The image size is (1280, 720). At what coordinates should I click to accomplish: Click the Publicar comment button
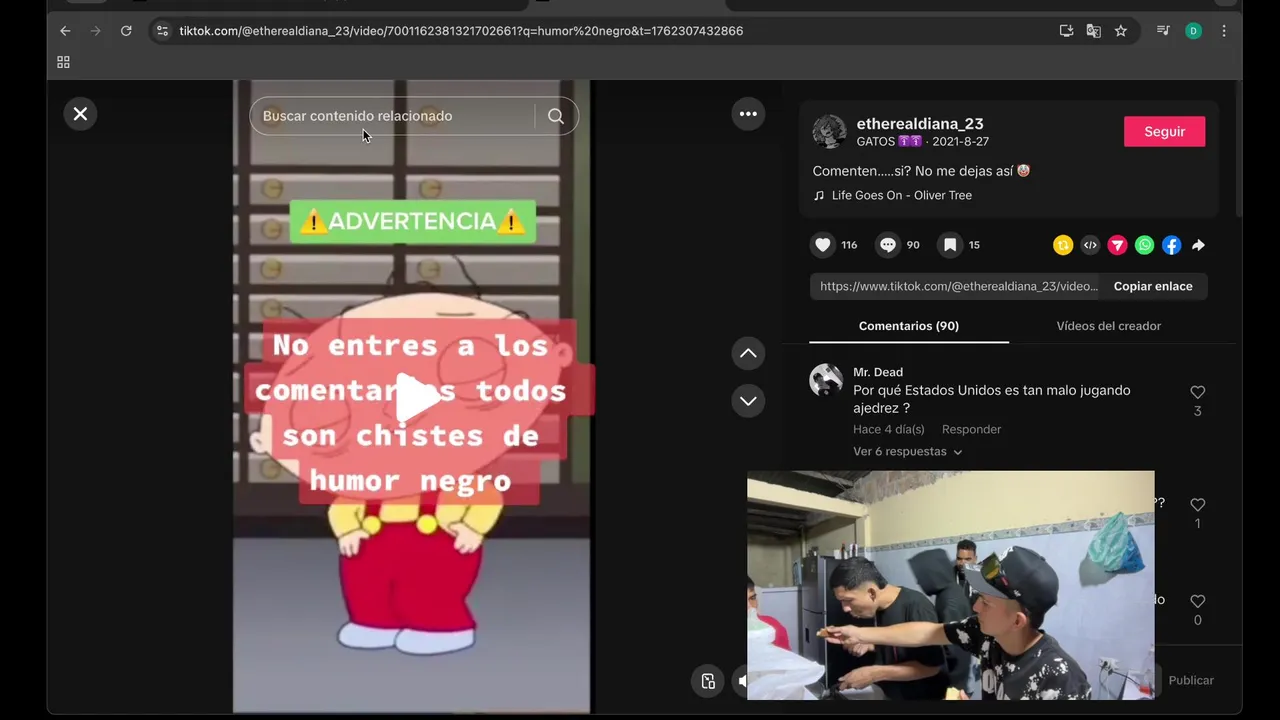[x=1190, y=680]
